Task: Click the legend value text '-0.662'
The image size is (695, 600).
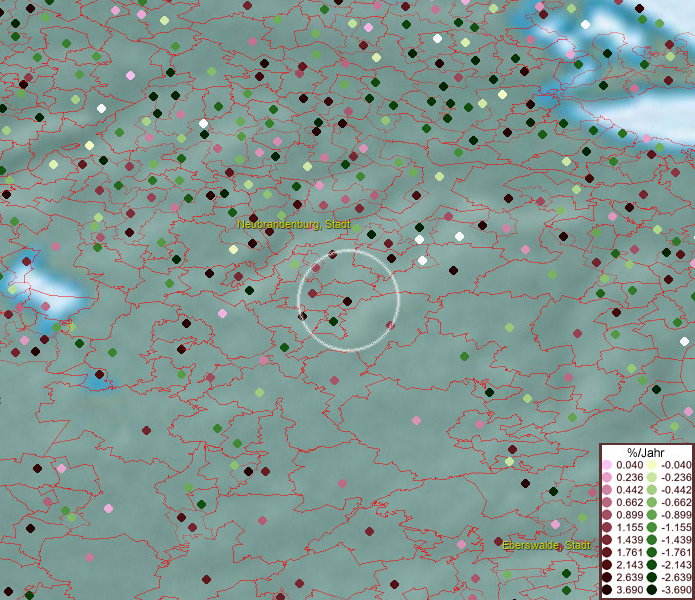Action: (676, 503)
